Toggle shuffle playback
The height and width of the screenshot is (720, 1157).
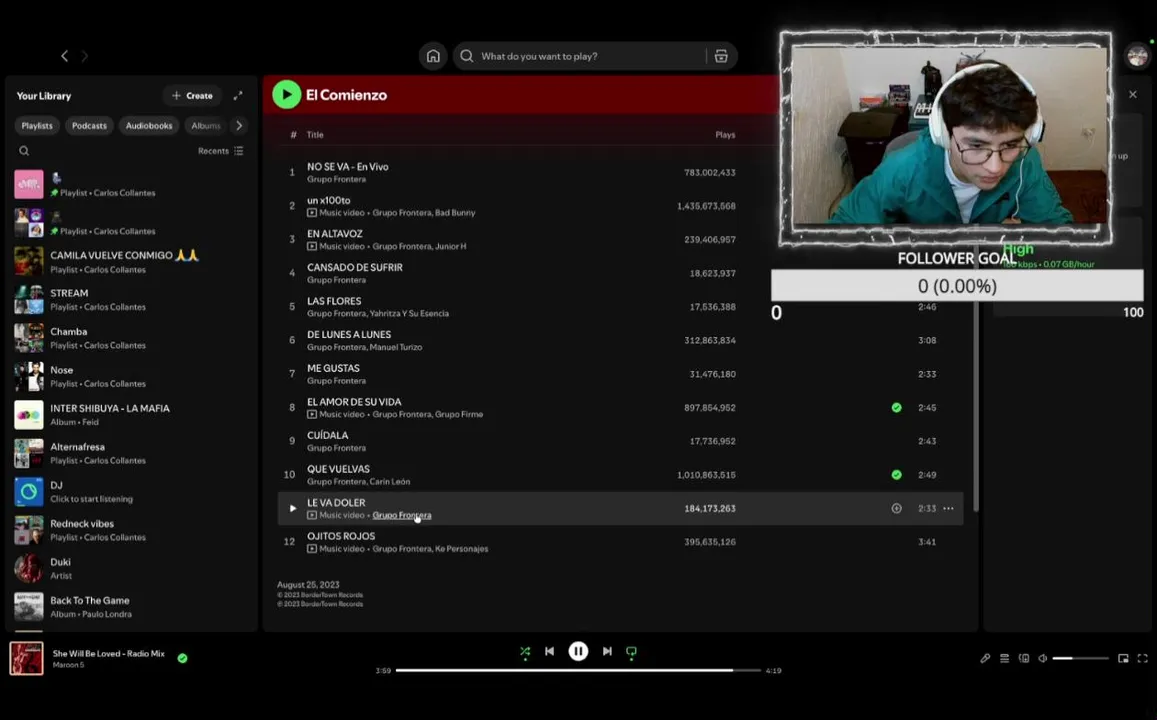click(525, 651)
